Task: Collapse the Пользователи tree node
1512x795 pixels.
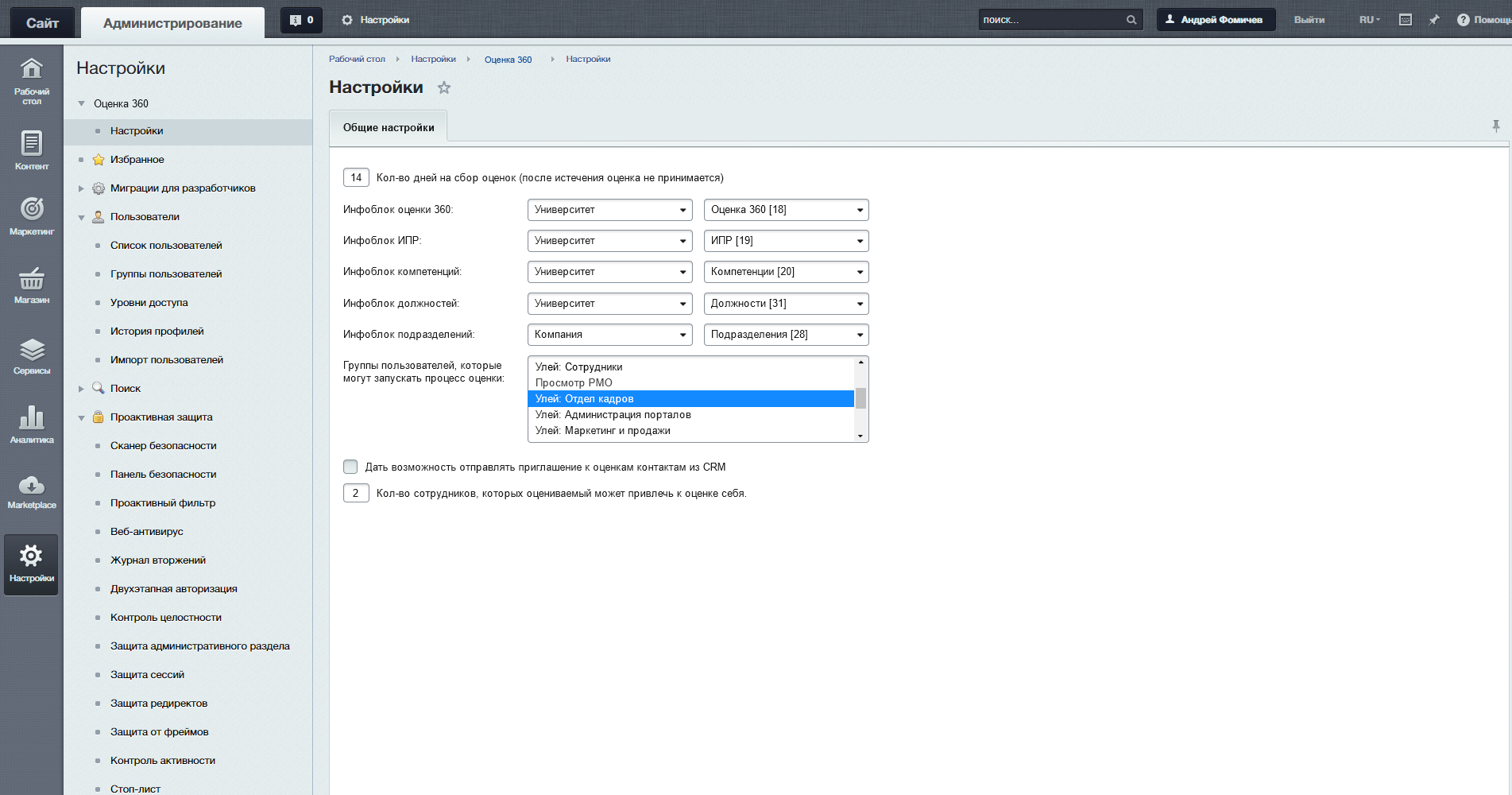Action: click(81, 217)
